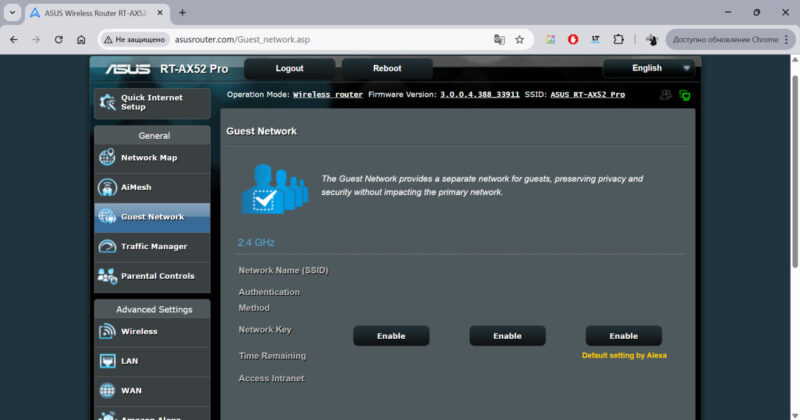Click the Network Map globe icon
Viewport: 800px width, 420px height.
click(107, 157)
